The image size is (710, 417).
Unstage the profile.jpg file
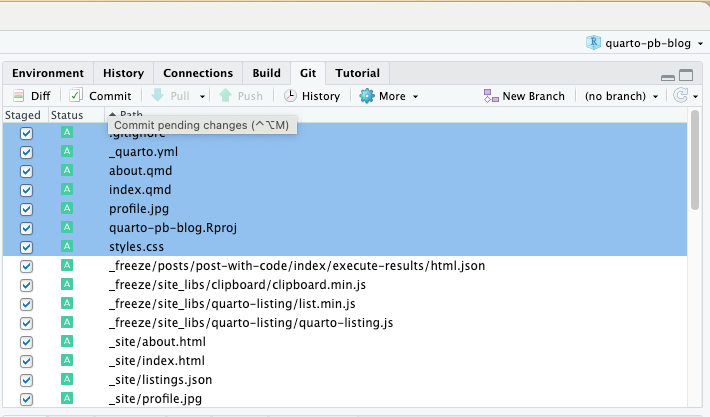(26, 209)
